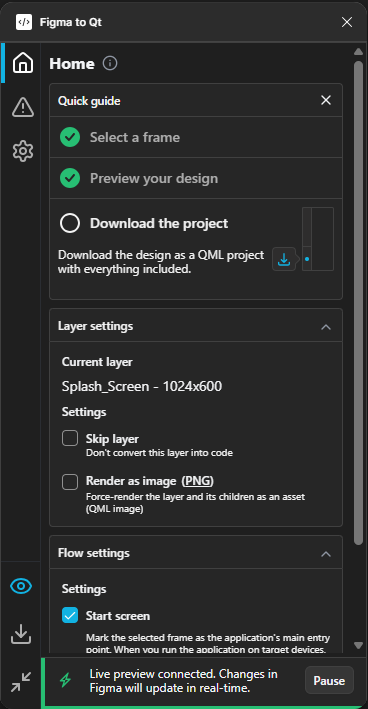Image resolution: width=368 pixels, height=709 pixels.
Task: Select the 'Download the project' guide step
Action: [196, 249]
